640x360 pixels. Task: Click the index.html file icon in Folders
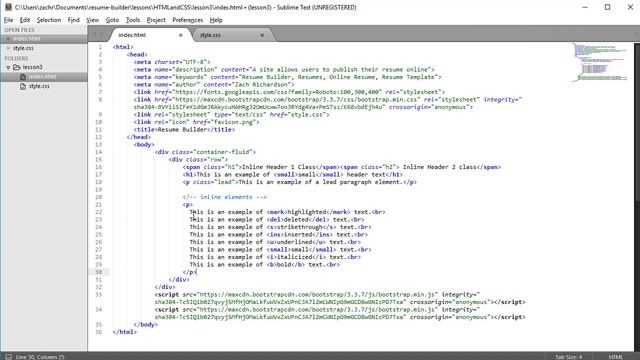click(23, 77)
